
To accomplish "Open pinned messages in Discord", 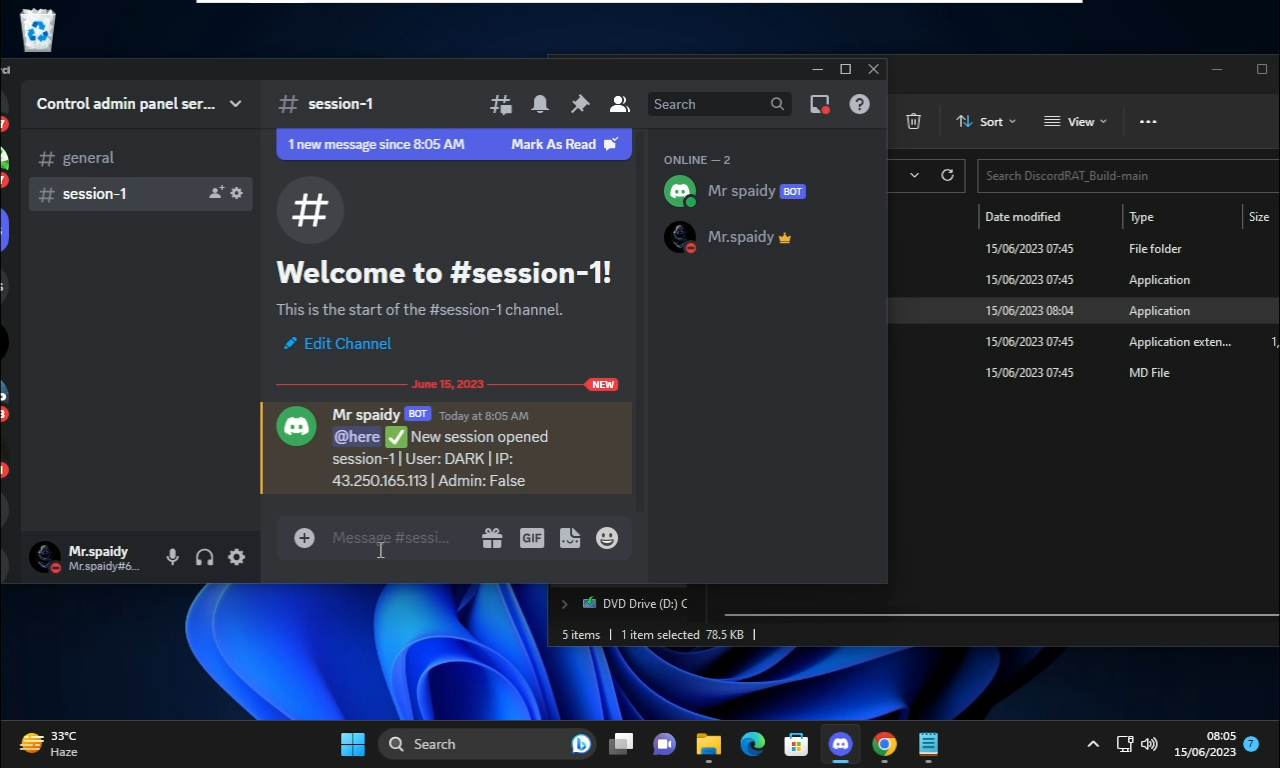I will [580, 104].
